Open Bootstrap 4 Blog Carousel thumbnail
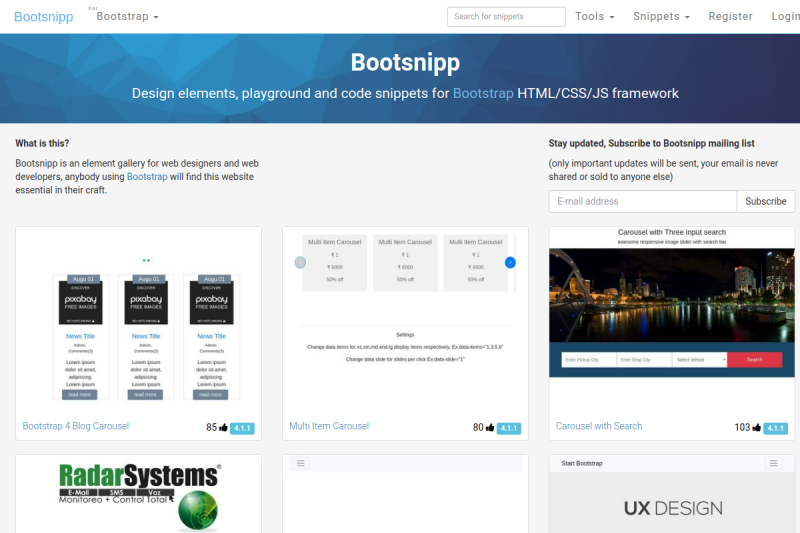This screenshot has width=800, height=533. (x=138, y=321)
